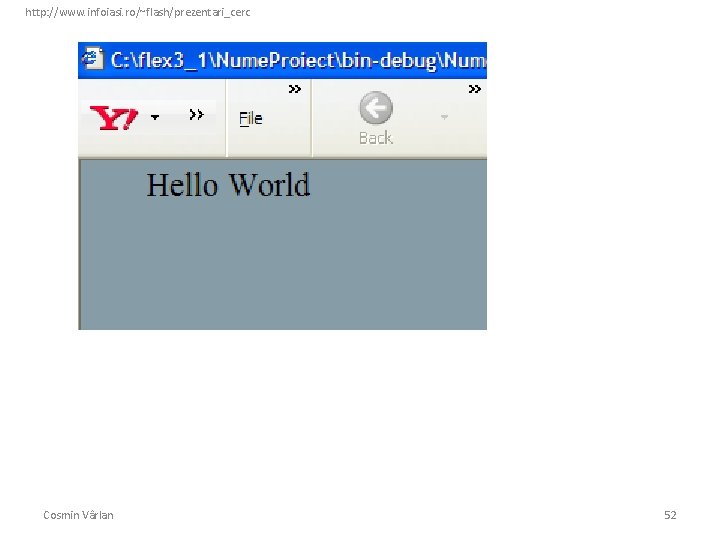Click the Cosmin Vârlan footer text
This screenshot has width=720, height=540.
[79, 515]
